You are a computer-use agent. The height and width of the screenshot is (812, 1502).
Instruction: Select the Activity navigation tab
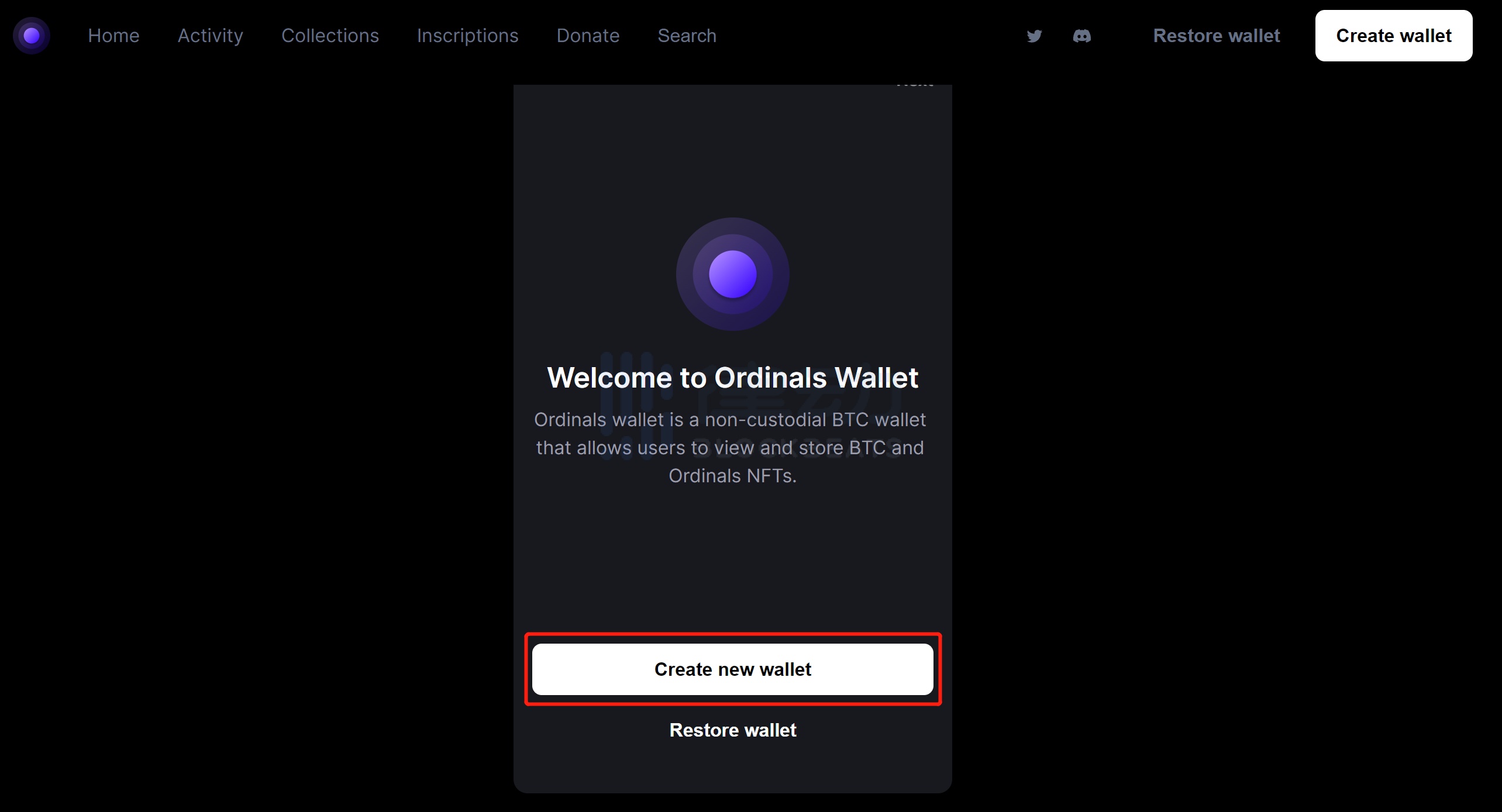(210, 36)
